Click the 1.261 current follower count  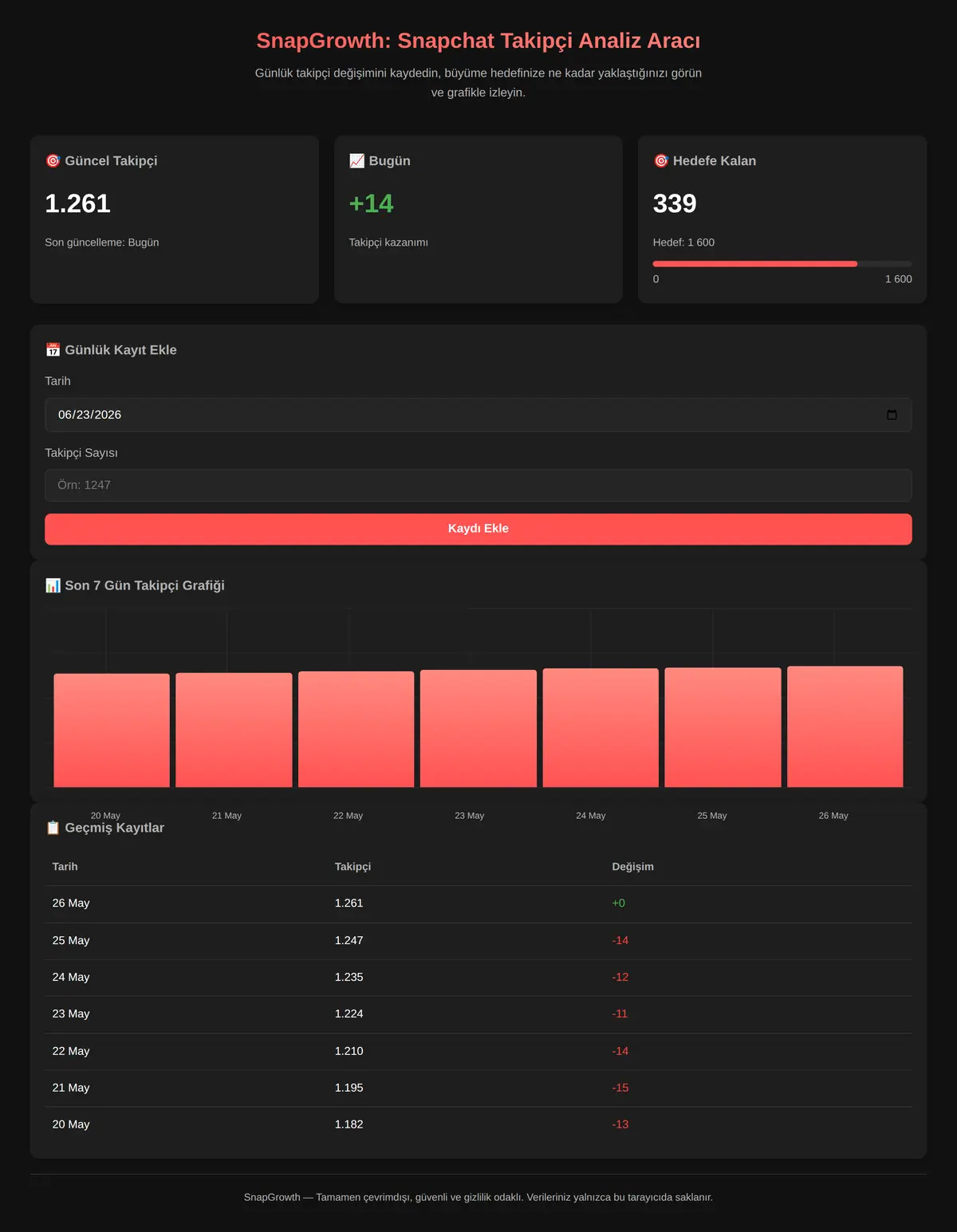77,204
